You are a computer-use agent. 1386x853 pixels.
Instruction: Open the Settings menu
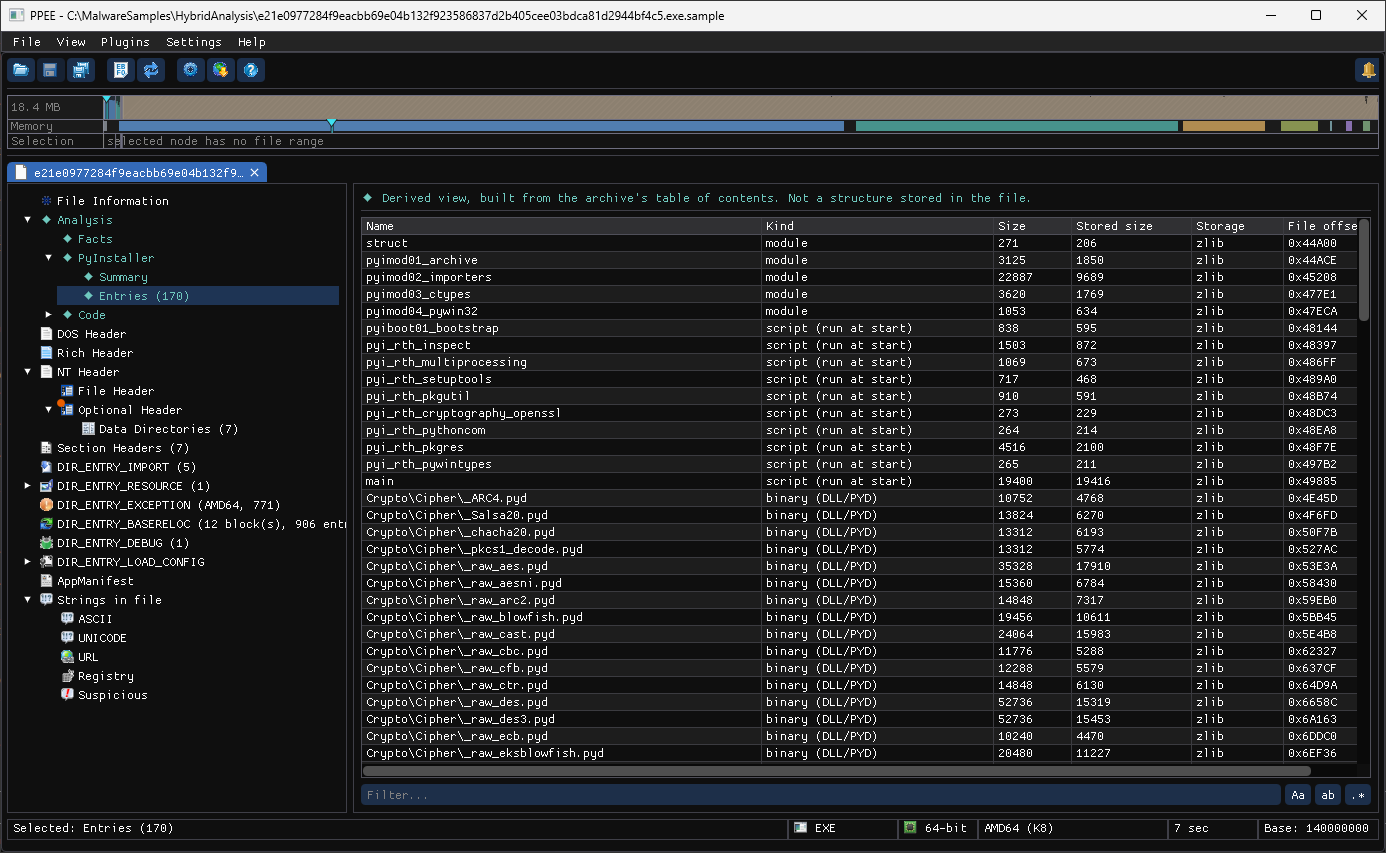194,42
